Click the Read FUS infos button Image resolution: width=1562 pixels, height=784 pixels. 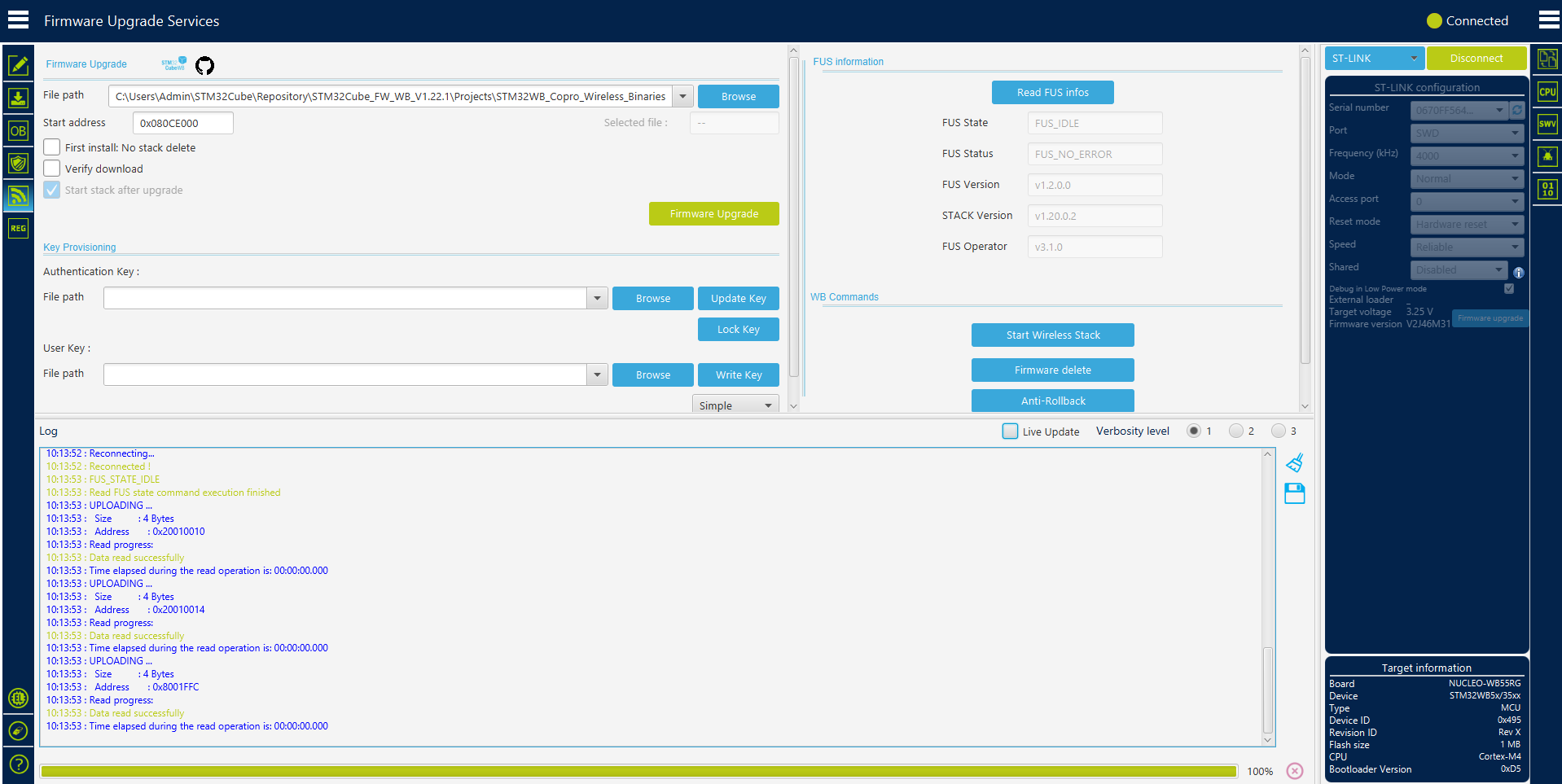point(1052,93)
